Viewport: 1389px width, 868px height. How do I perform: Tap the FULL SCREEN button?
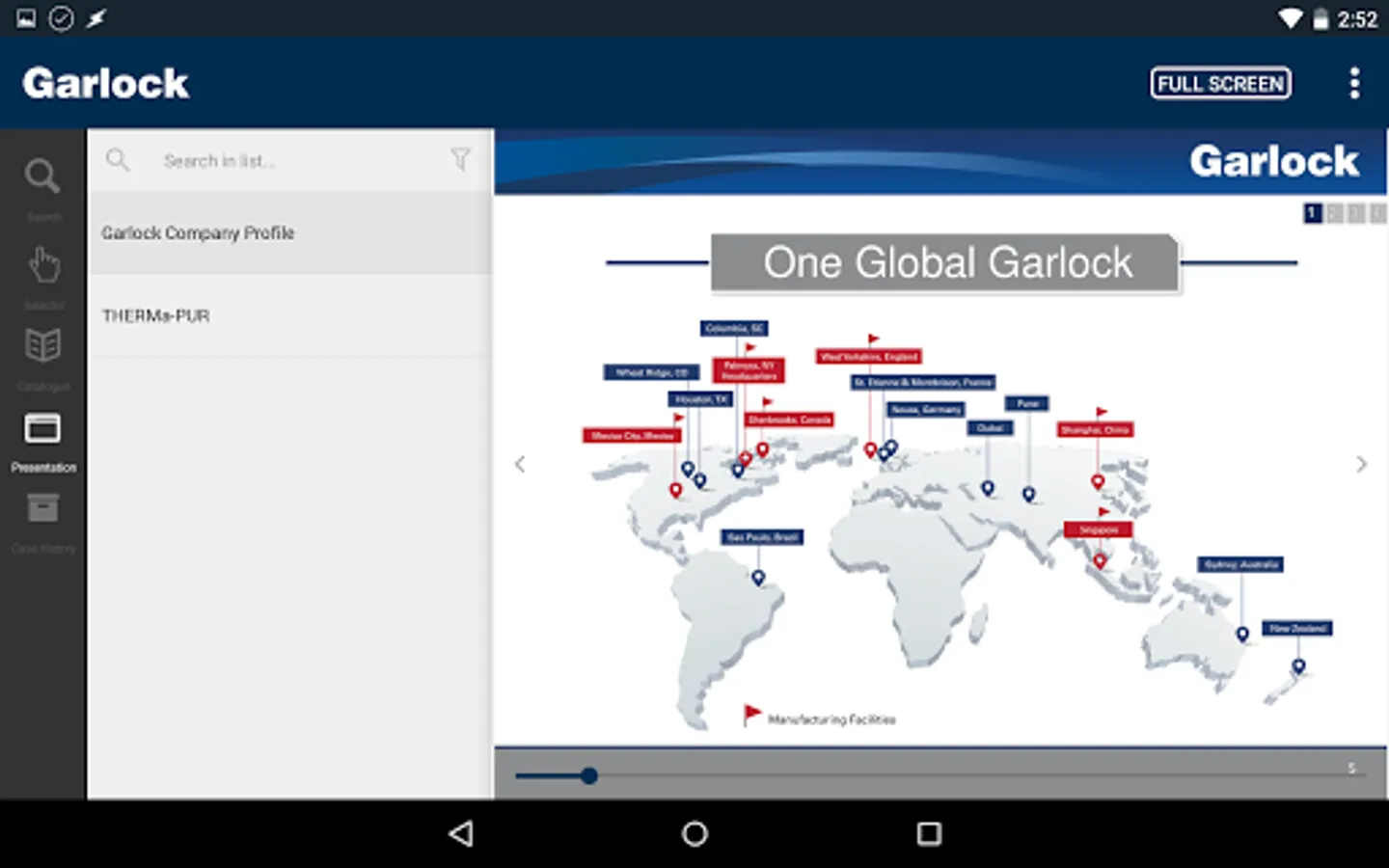[1220, 83]
